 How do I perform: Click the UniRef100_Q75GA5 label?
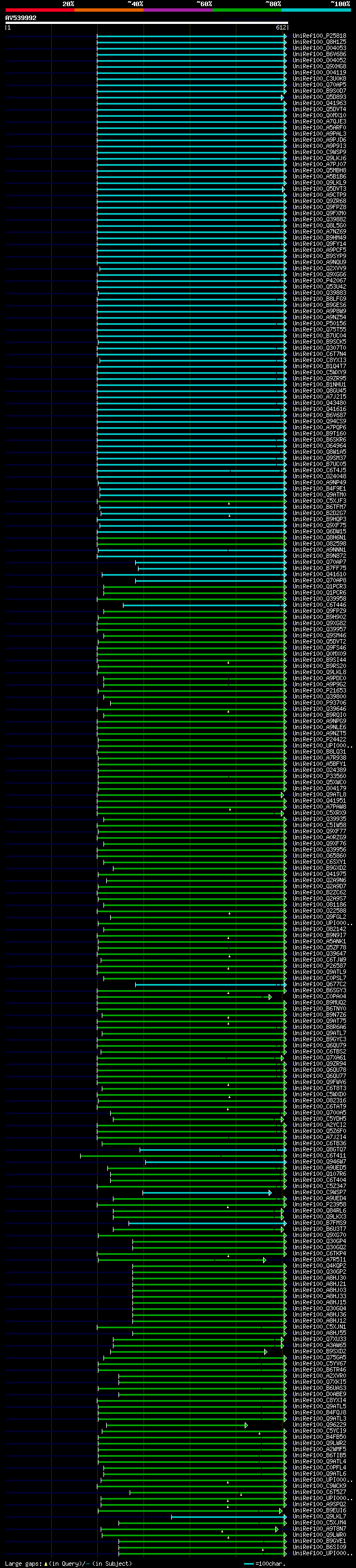pyautogui.click(x=319, y=1358)
